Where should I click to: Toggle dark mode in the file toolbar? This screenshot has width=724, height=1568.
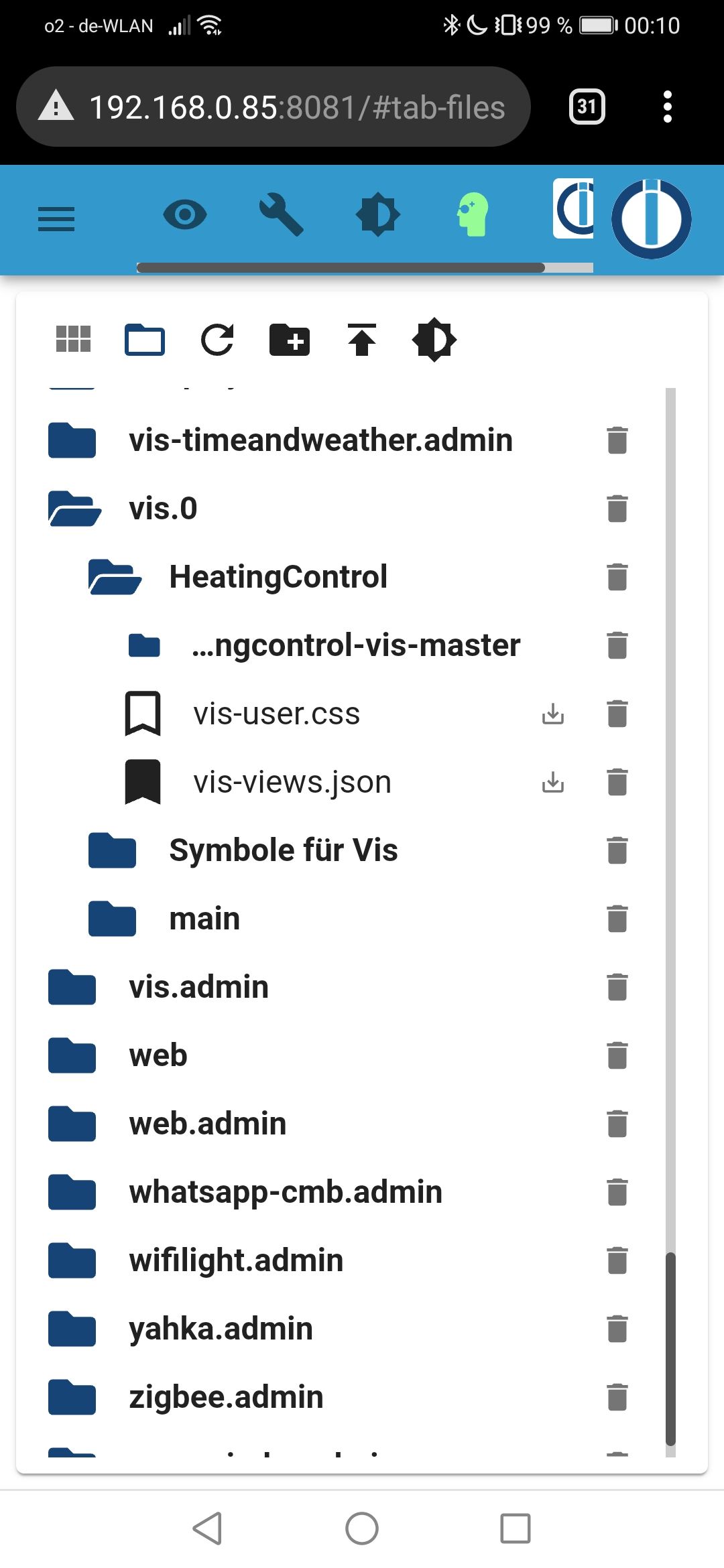click(x=434, y=340)
